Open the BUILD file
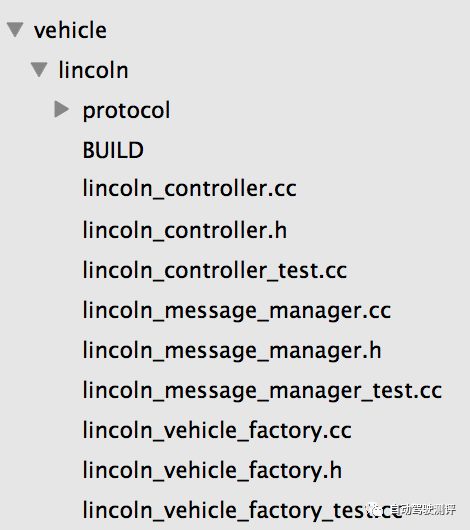Screen dimensions: 470x530 [x=113, y=150]
